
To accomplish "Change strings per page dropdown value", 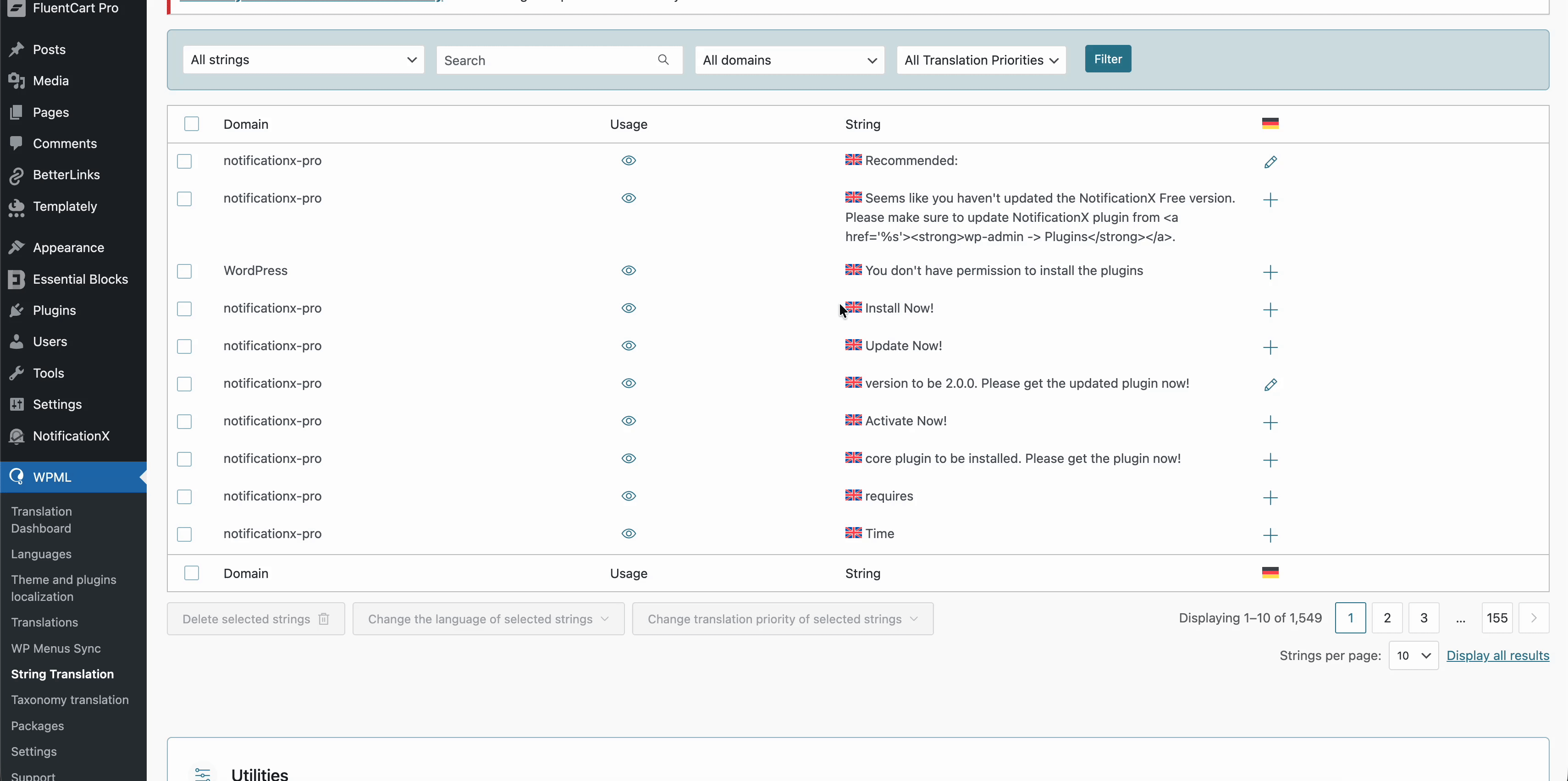I will 1413,655.
